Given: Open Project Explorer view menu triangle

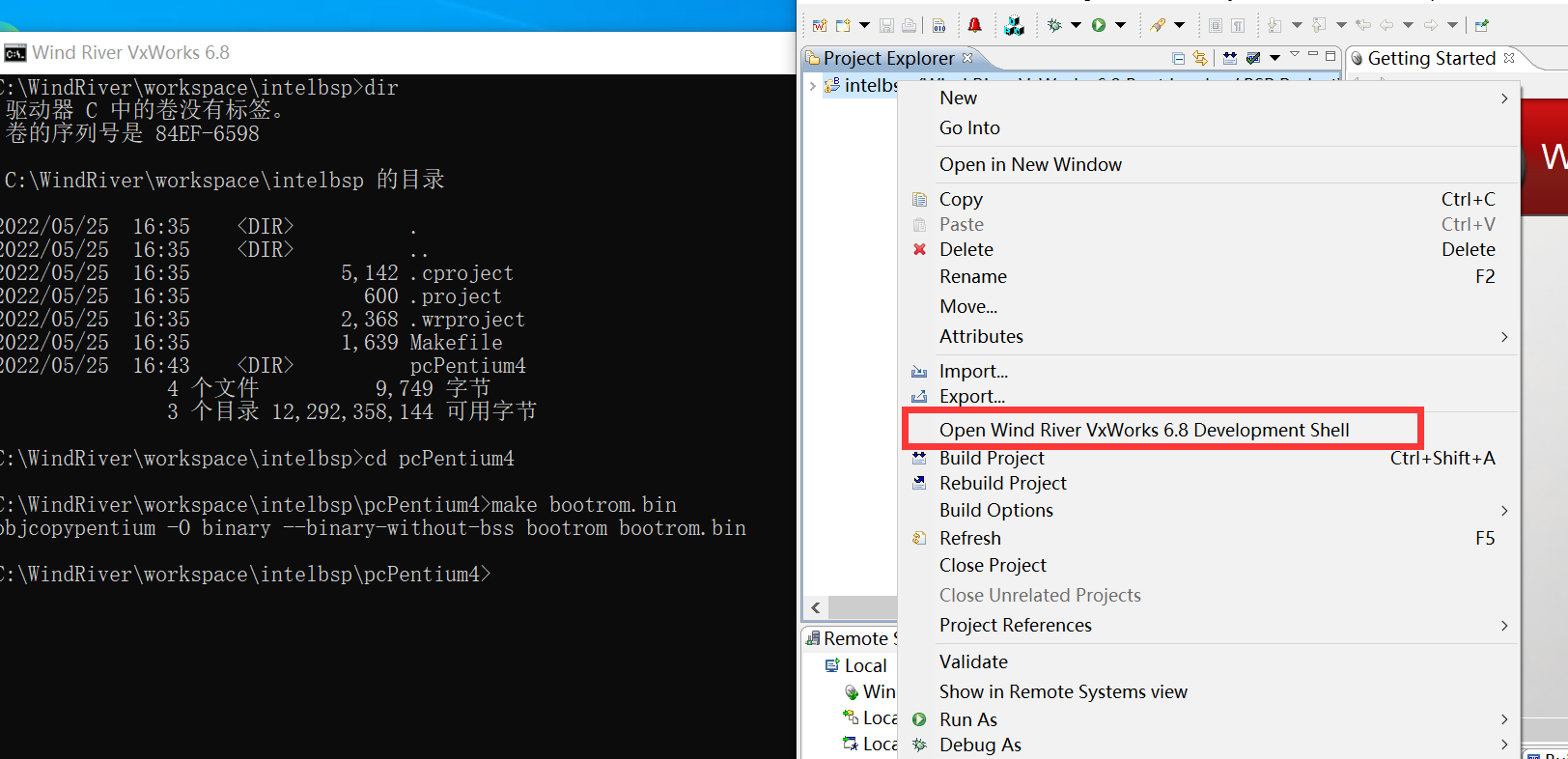Looking at the screenshot, I should pos(1295,54).
